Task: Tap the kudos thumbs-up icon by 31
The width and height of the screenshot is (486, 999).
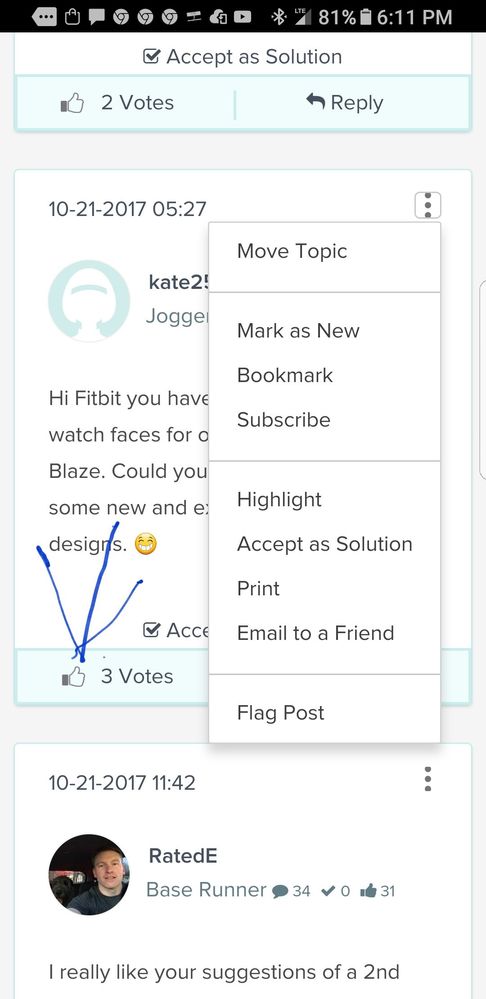Action: [x=368, y=891]
